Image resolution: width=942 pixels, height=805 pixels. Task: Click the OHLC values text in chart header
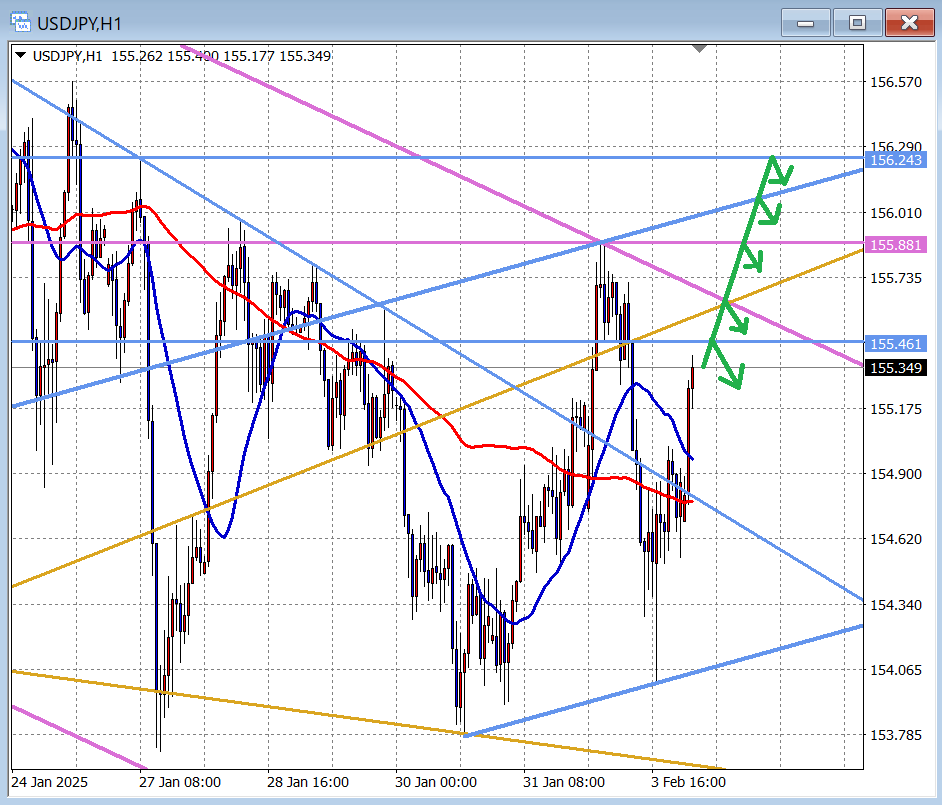tap(221, 56)
